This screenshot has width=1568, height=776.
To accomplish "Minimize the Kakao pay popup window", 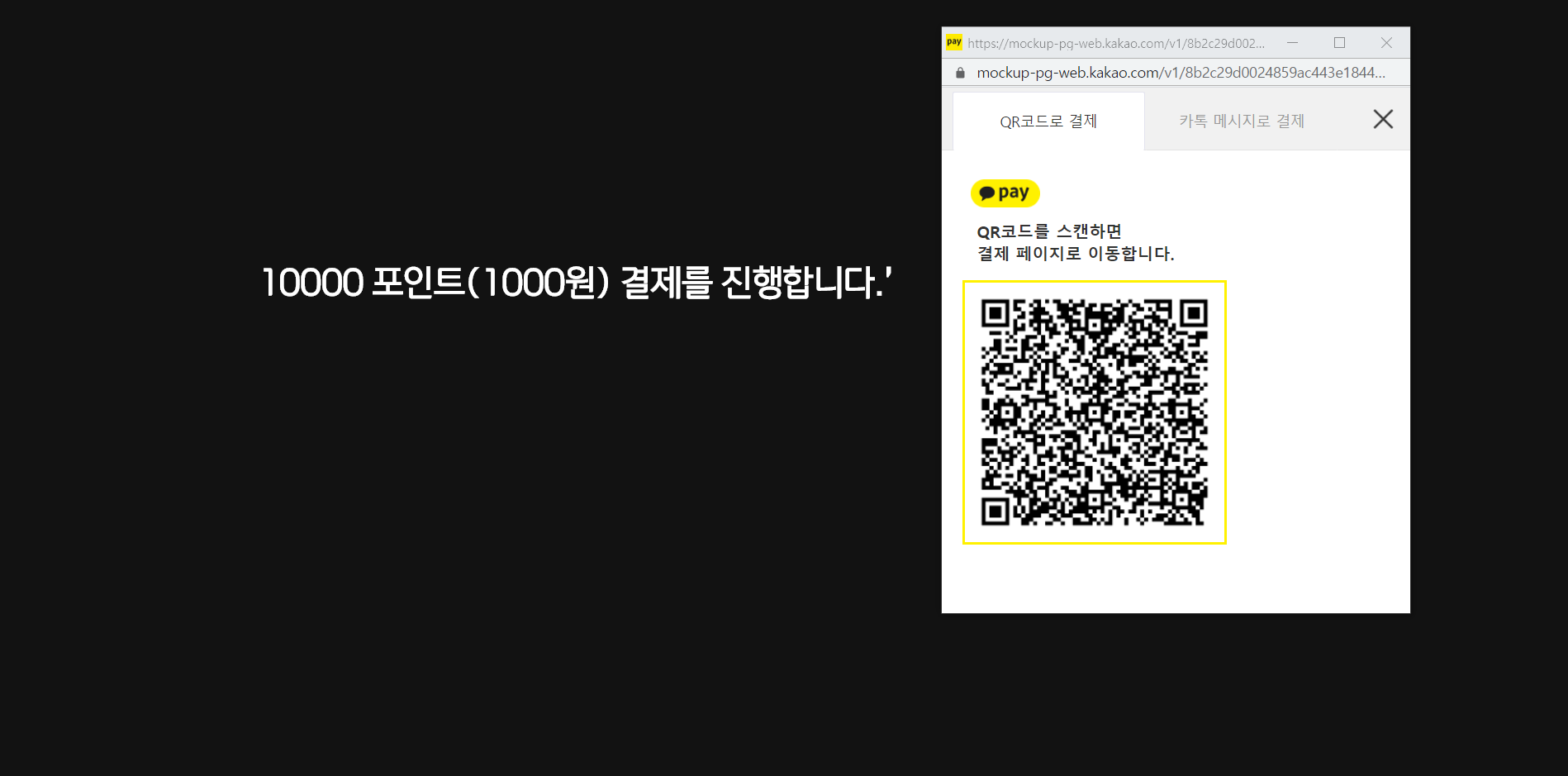I will 1292,42.
